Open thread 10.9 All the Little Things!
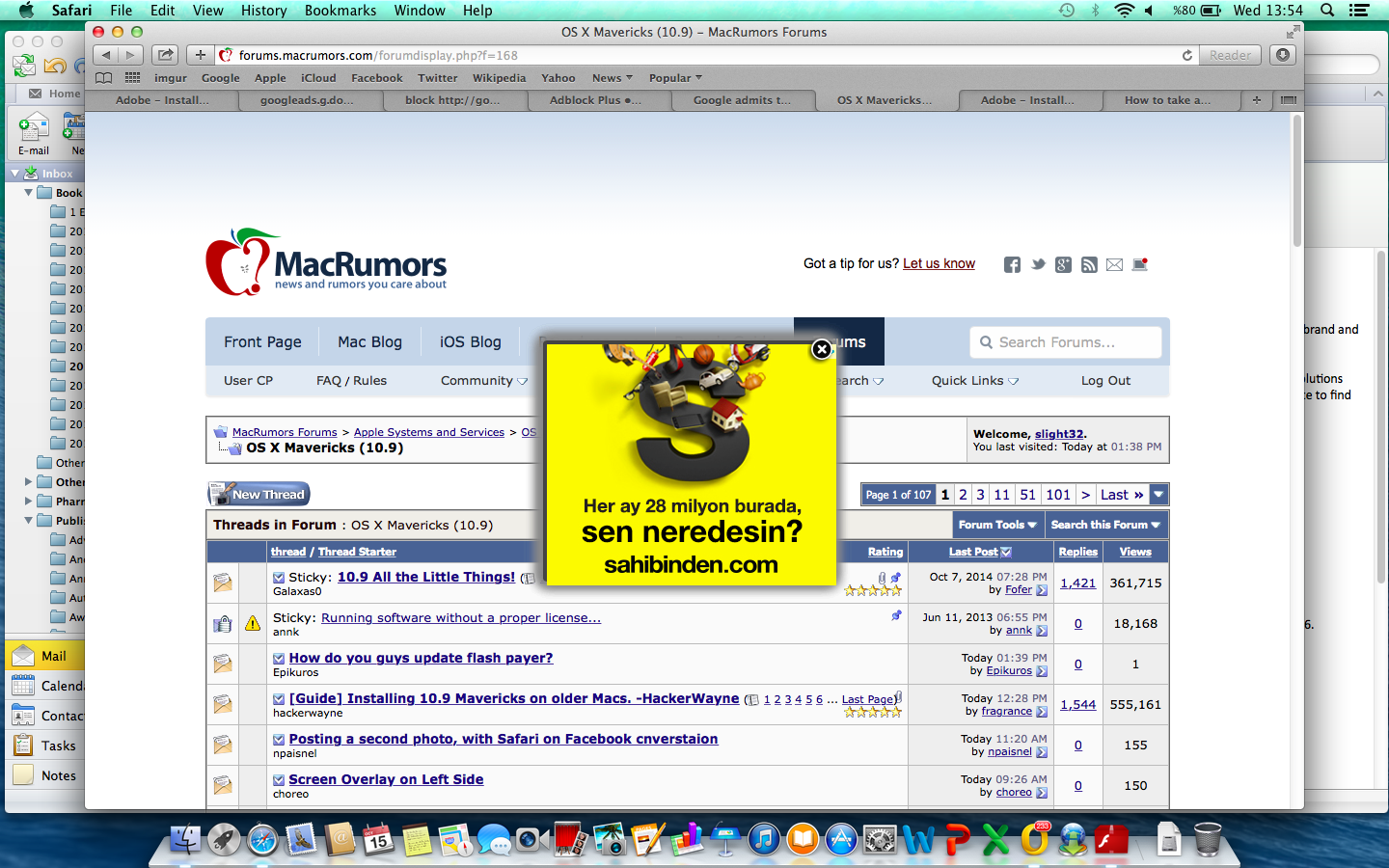 426,577
